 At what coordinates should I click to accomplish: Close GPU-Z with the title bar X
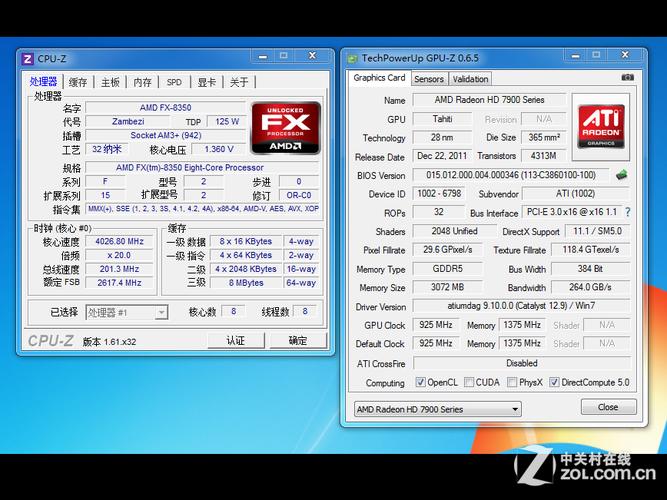point(625,55)
